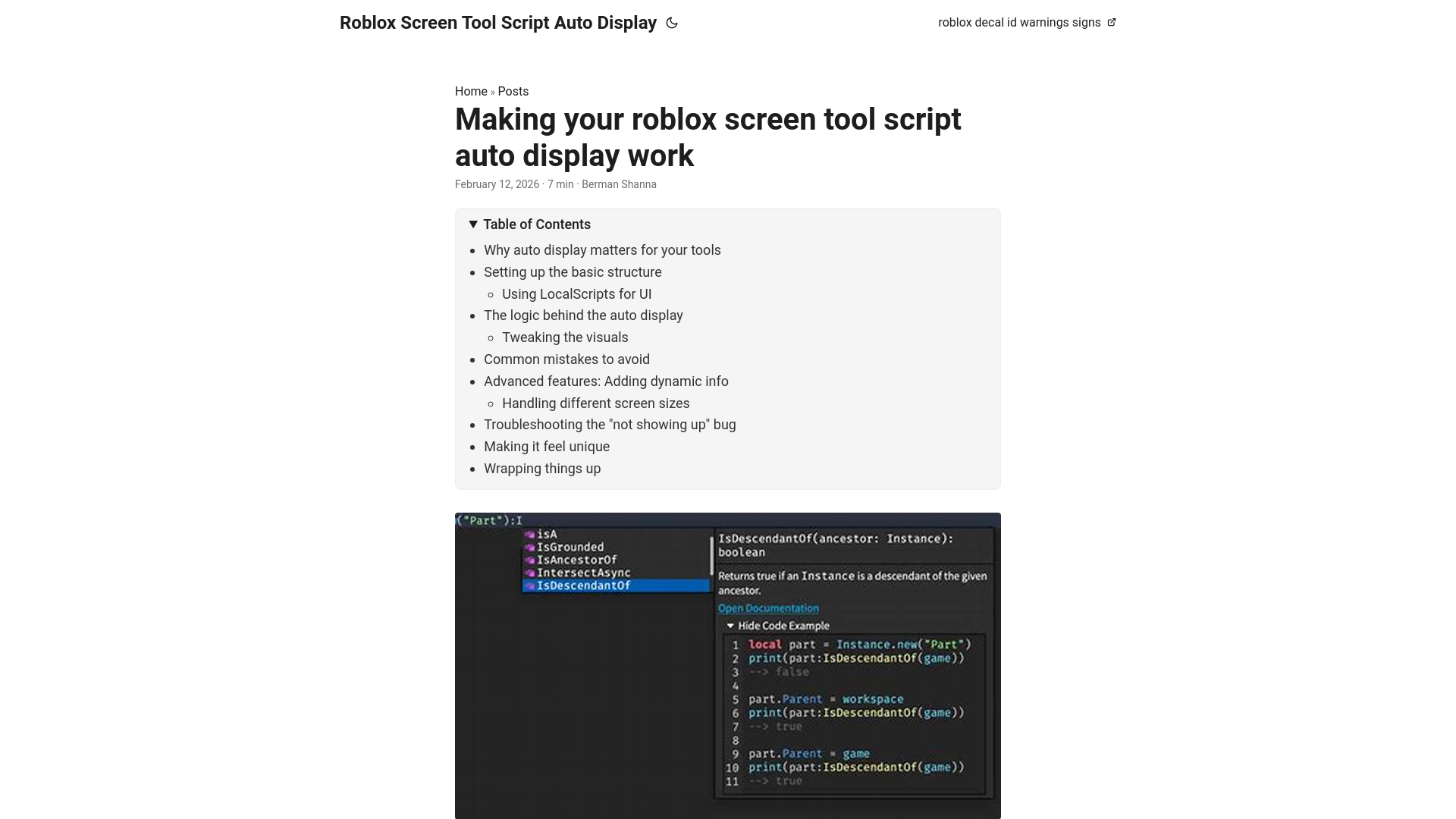
Task: Click the article title heading
Action: (x=708, y=137)
